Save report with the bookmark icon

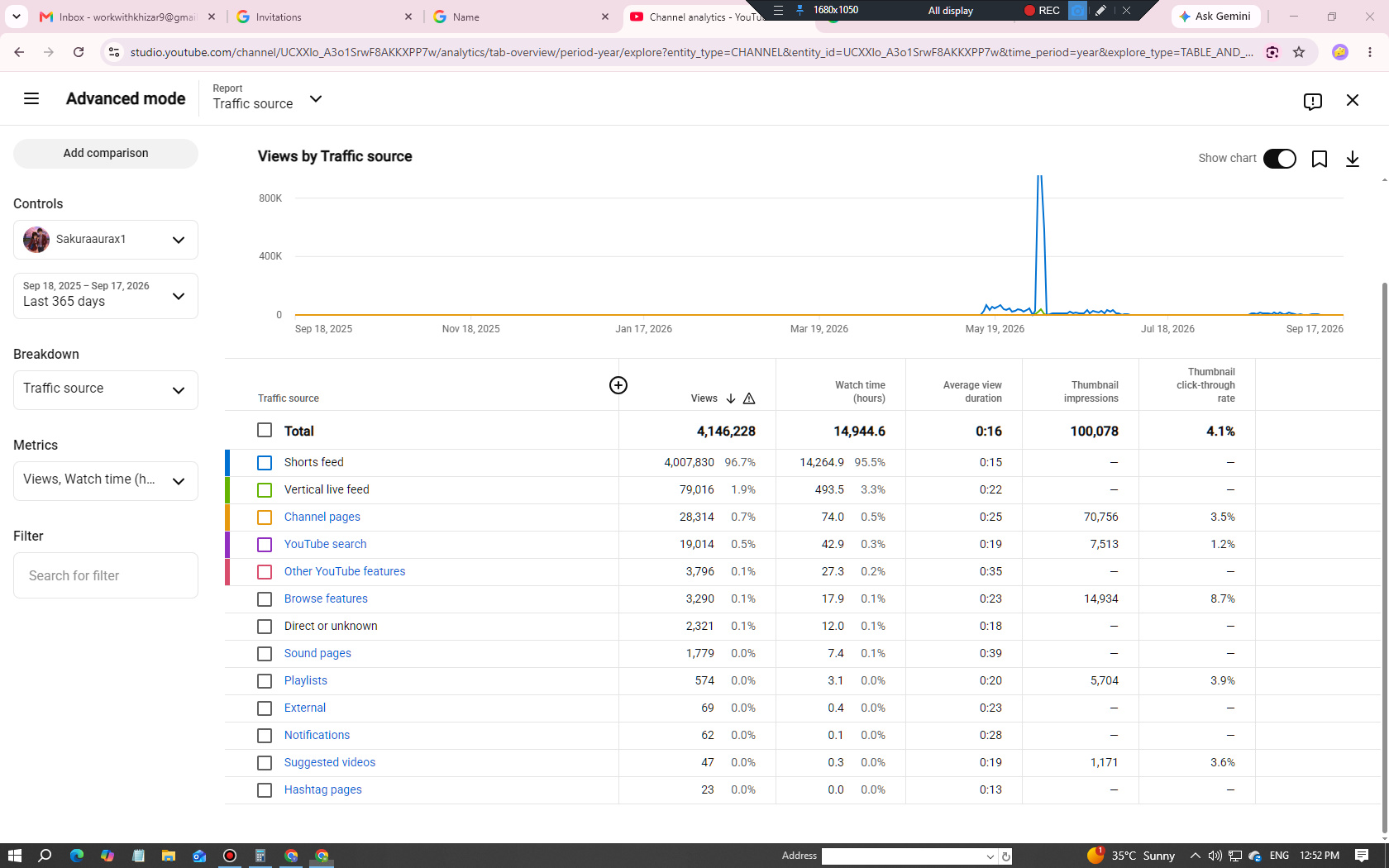[1320, 159]
